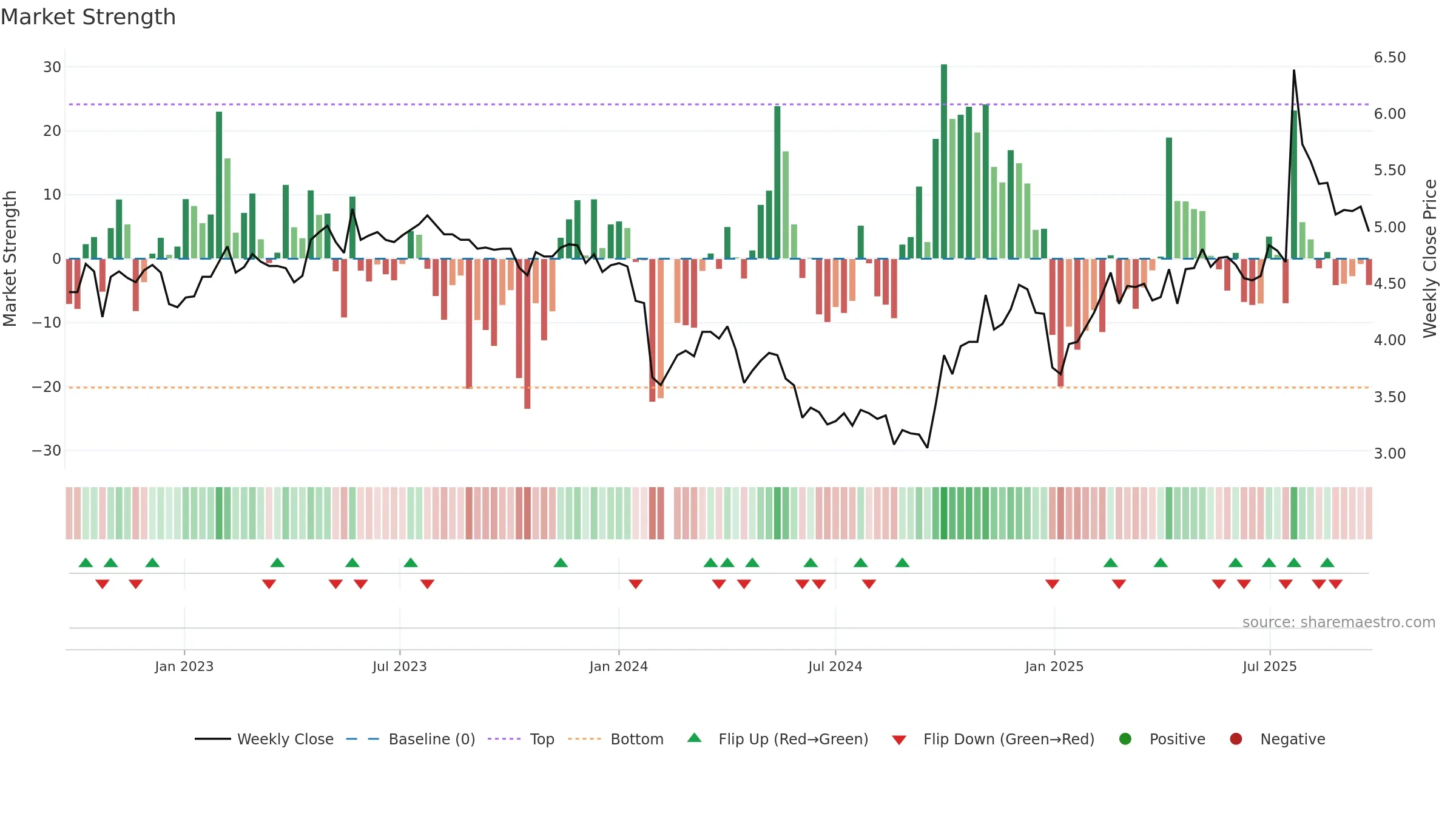Click the tallest green bar reaching above 30
The image size is (1456, 819).
[944, 161]
